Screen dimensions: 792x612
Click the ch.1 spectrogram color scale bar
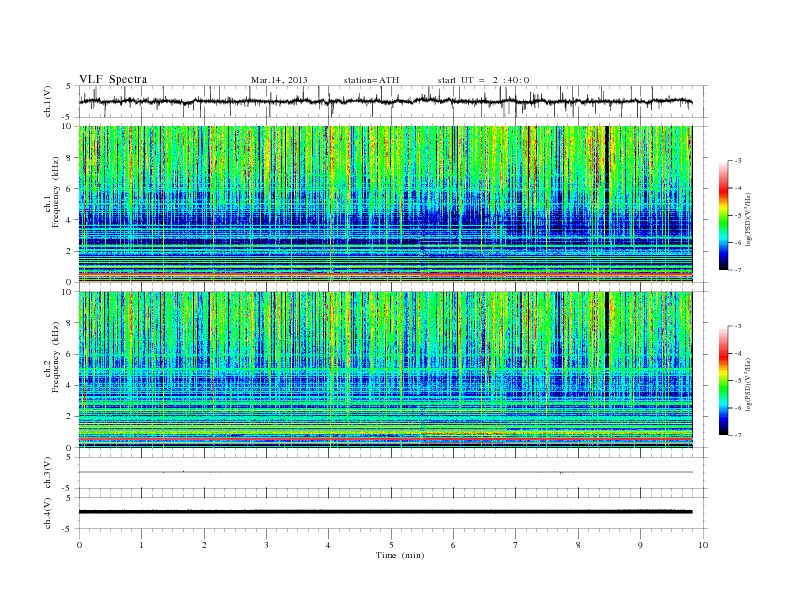[x=723, y=216]
